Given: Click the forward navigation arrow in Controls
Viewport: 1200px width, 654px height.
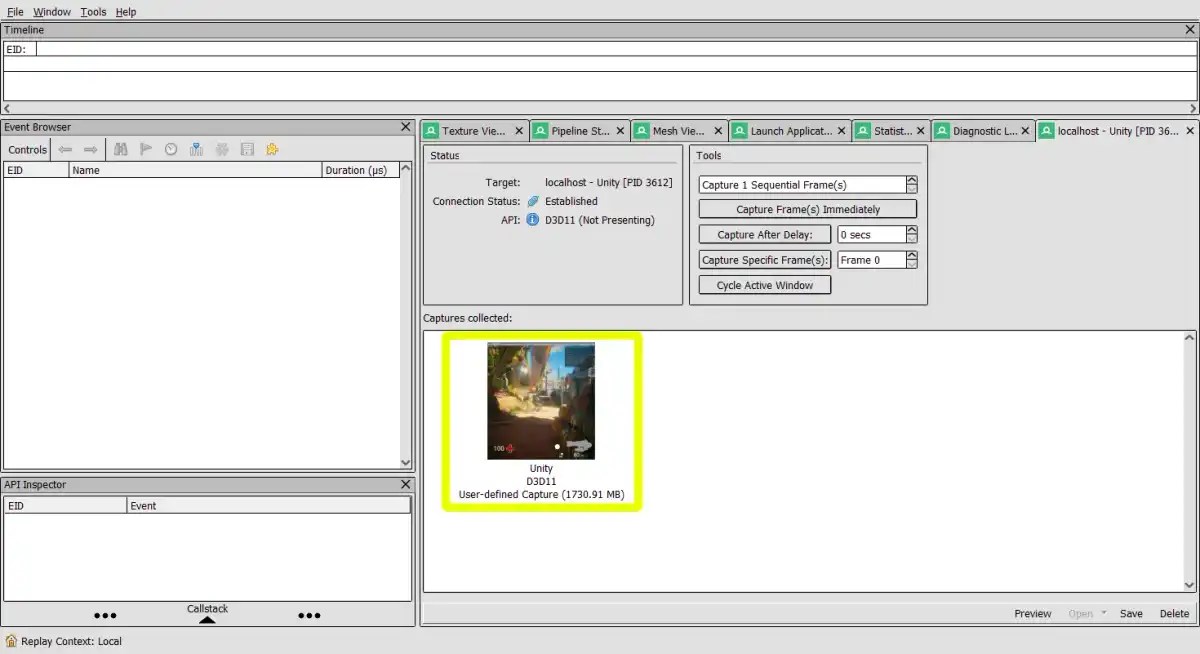Looking at the screenshot, I should click(x=89, y=149).
